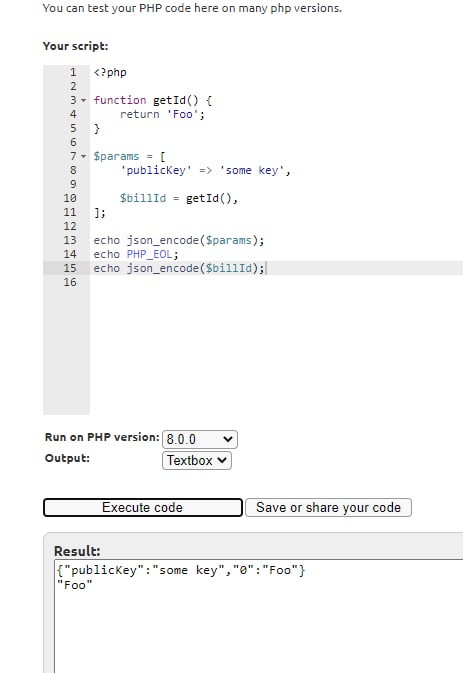Screen dimensions: 463x673
Task: Click the line 'function getId() {'
Action: 153,100
